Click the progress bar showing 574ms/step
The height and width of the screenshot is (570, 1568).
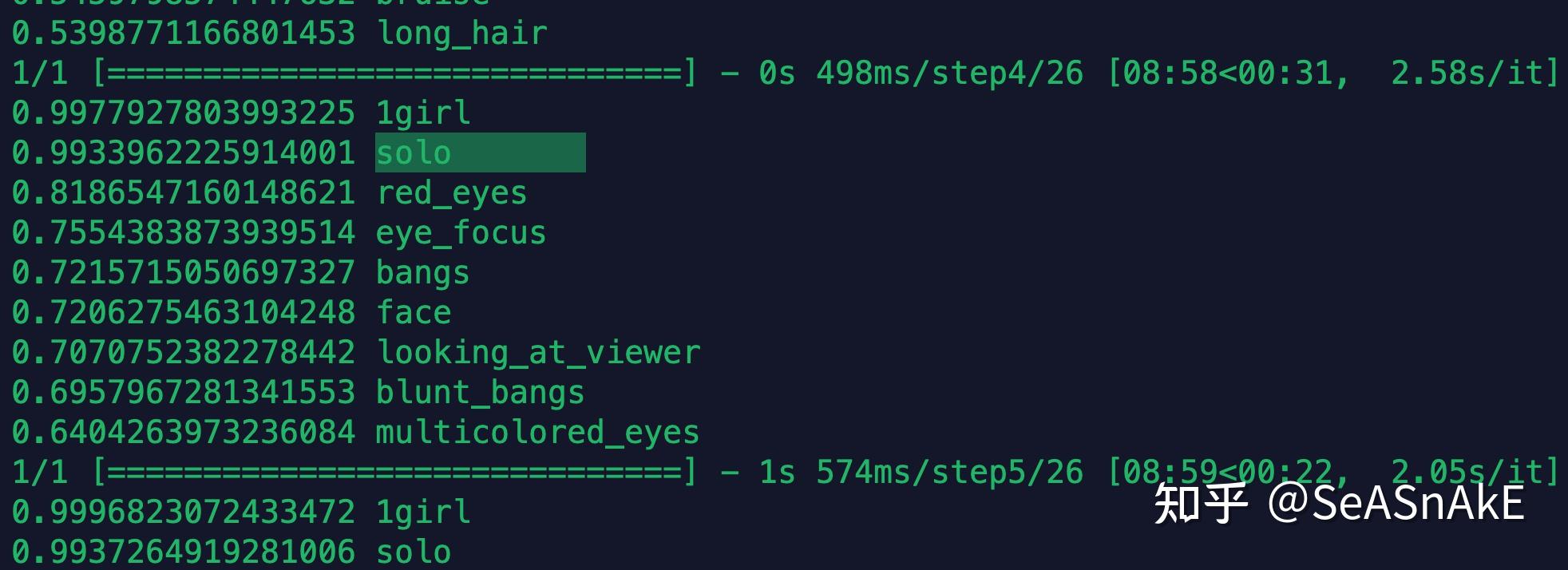click(x=395, y=472)
